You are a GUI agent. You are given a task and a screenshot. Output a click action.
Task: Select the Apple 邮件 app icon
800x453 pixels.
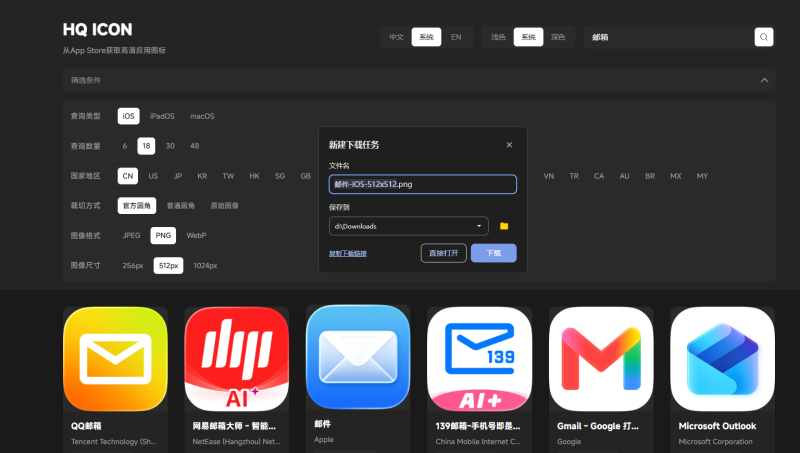pos(358,357)
